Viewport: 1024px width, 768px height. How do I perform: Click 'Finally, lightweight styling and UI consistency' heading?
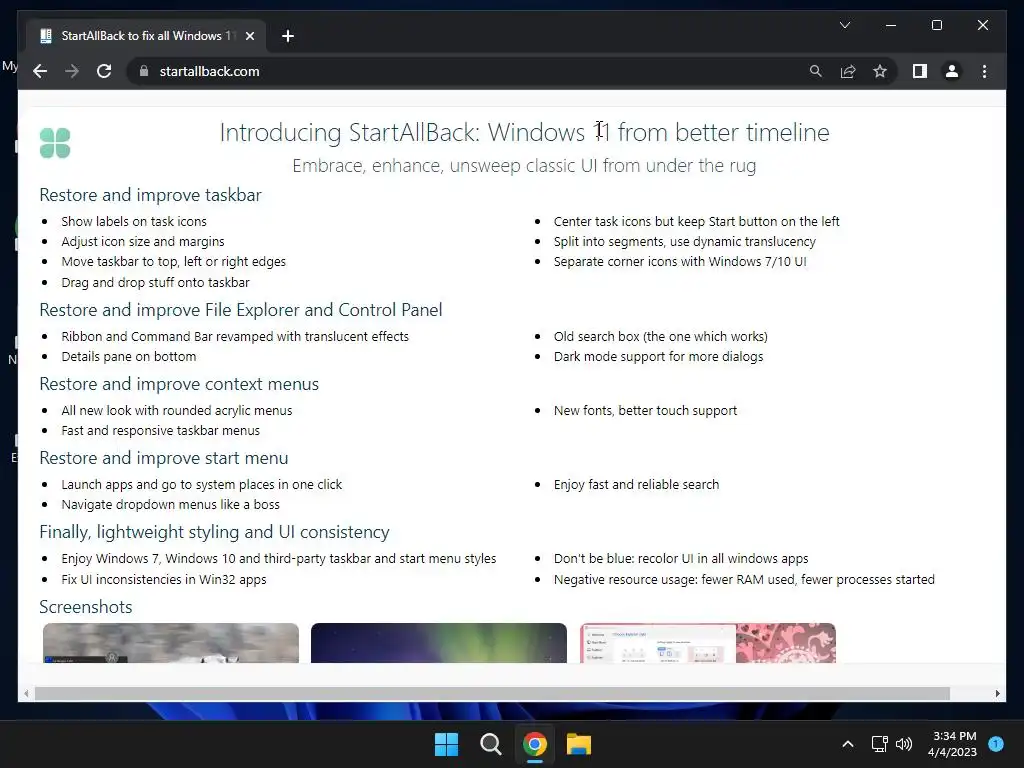214,532
